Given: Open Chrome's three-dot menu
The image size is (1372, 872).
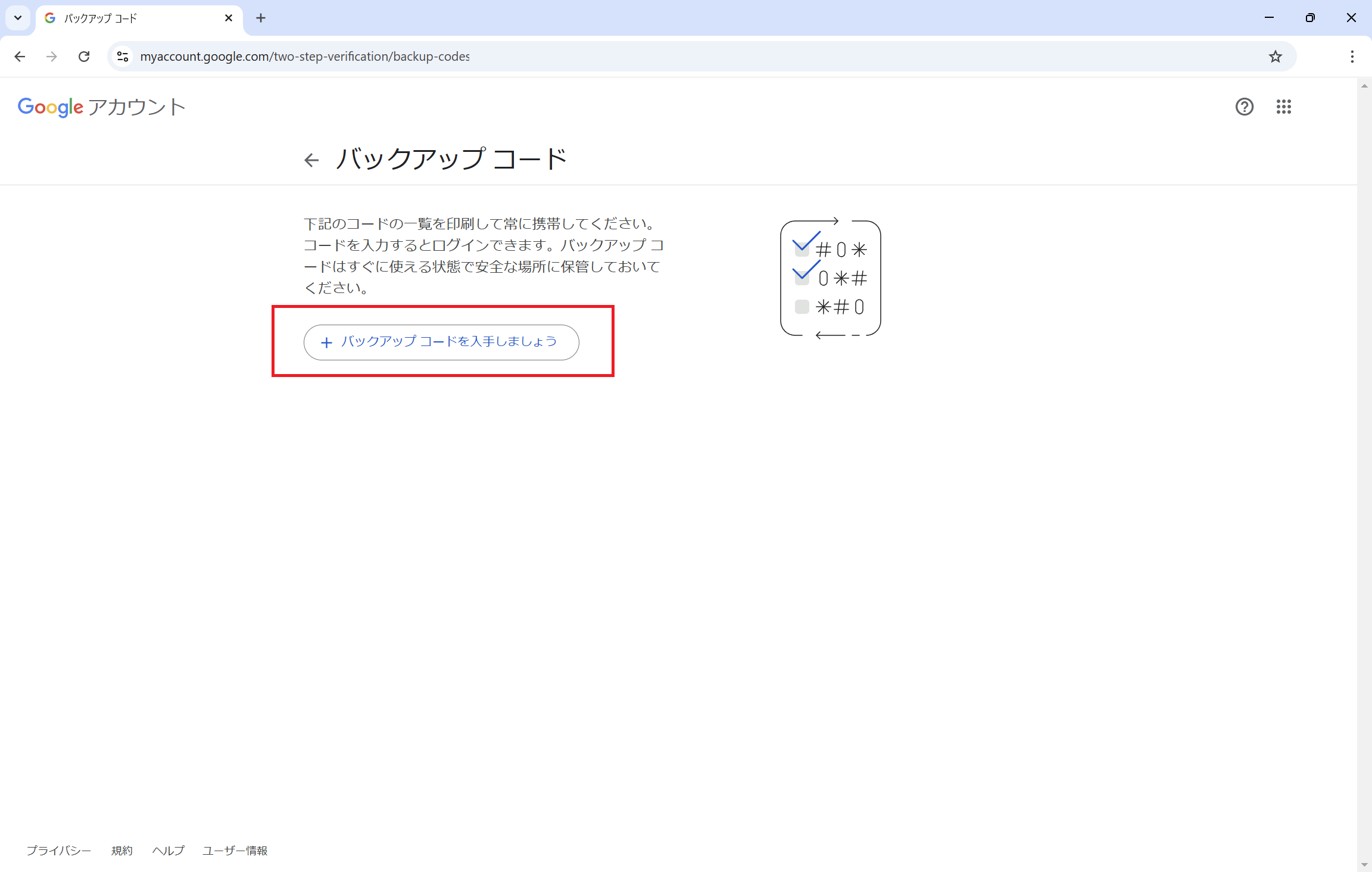Looking at the screenshot, I should (x=1352, y=57).
